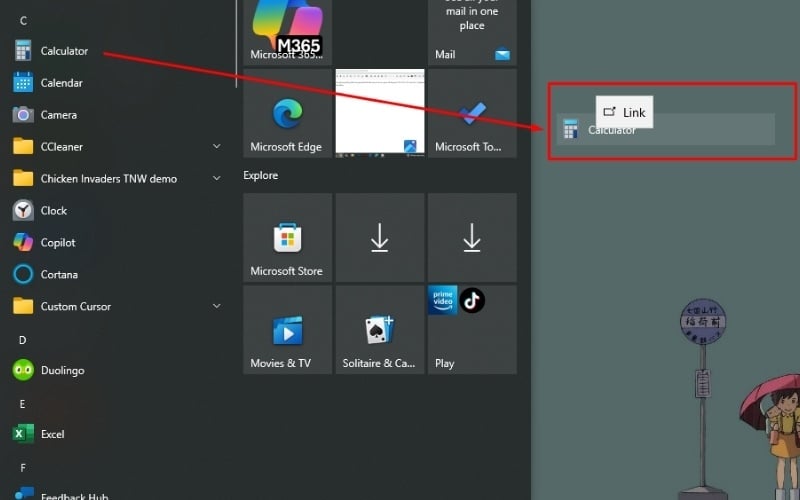Open the Microsoft 365 tile
This screenshot has height=500, width=800.
point(287,33)
